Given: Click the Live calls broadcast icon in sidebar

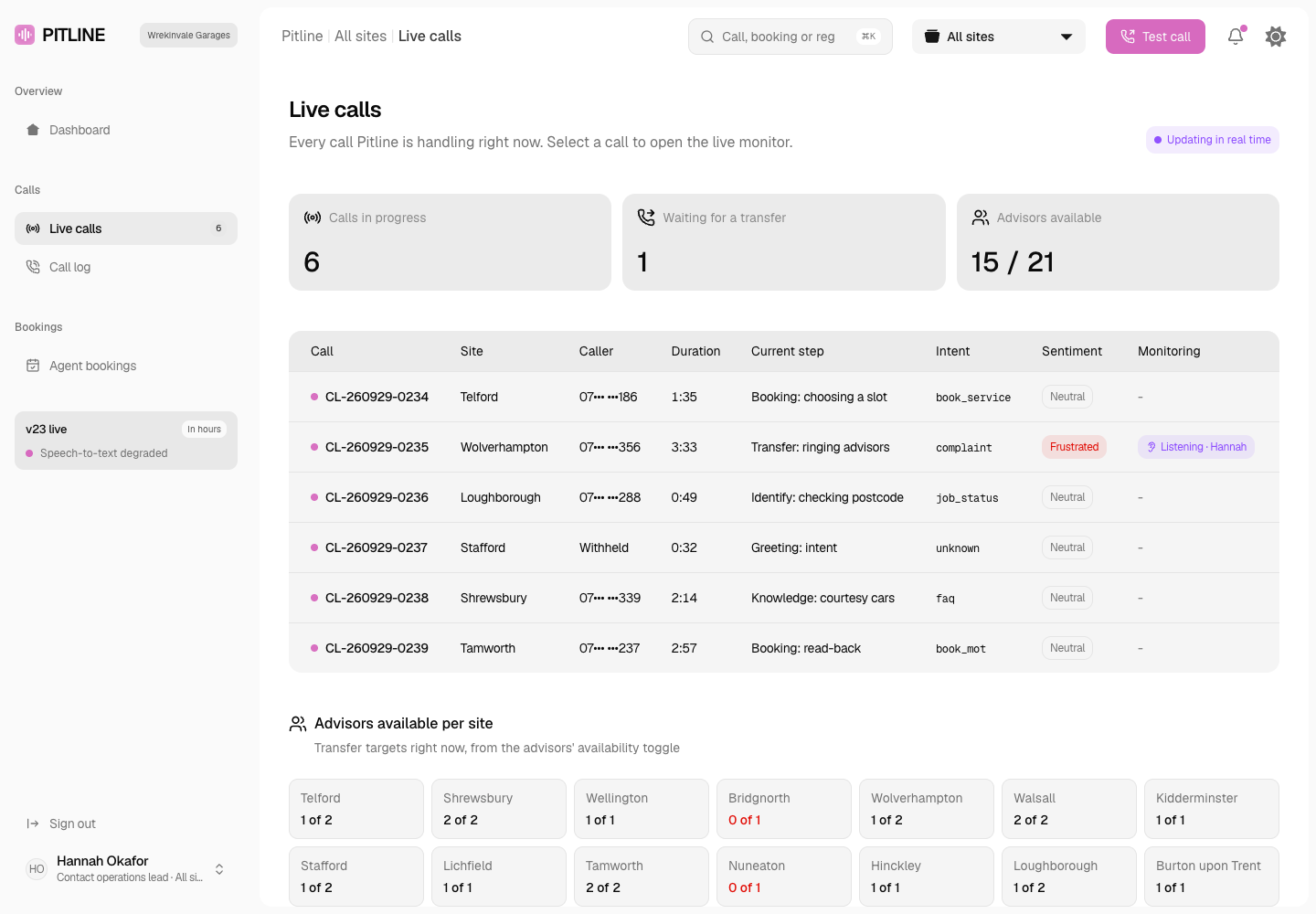Looking at the screenshot, I should (33, 228).
